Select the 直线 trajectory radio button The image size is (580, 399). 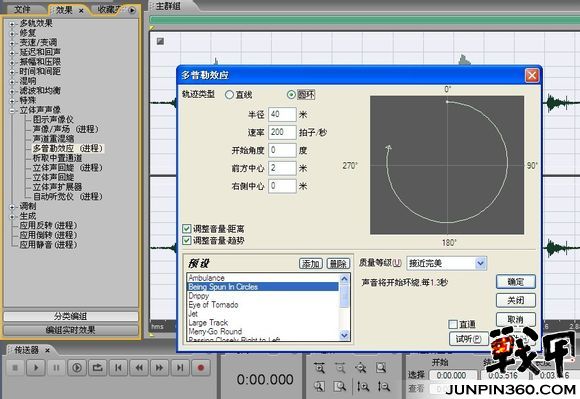[x=229, y=95]
